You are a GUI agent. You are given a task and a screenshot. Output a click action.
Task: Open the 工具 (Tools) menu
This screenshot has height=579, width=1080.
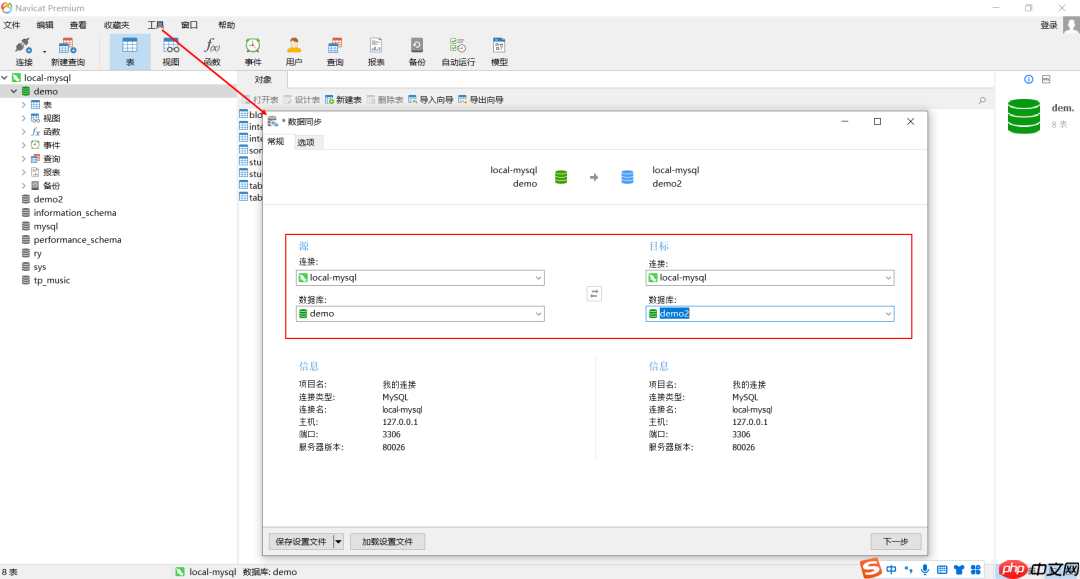(x=156, y=25)
